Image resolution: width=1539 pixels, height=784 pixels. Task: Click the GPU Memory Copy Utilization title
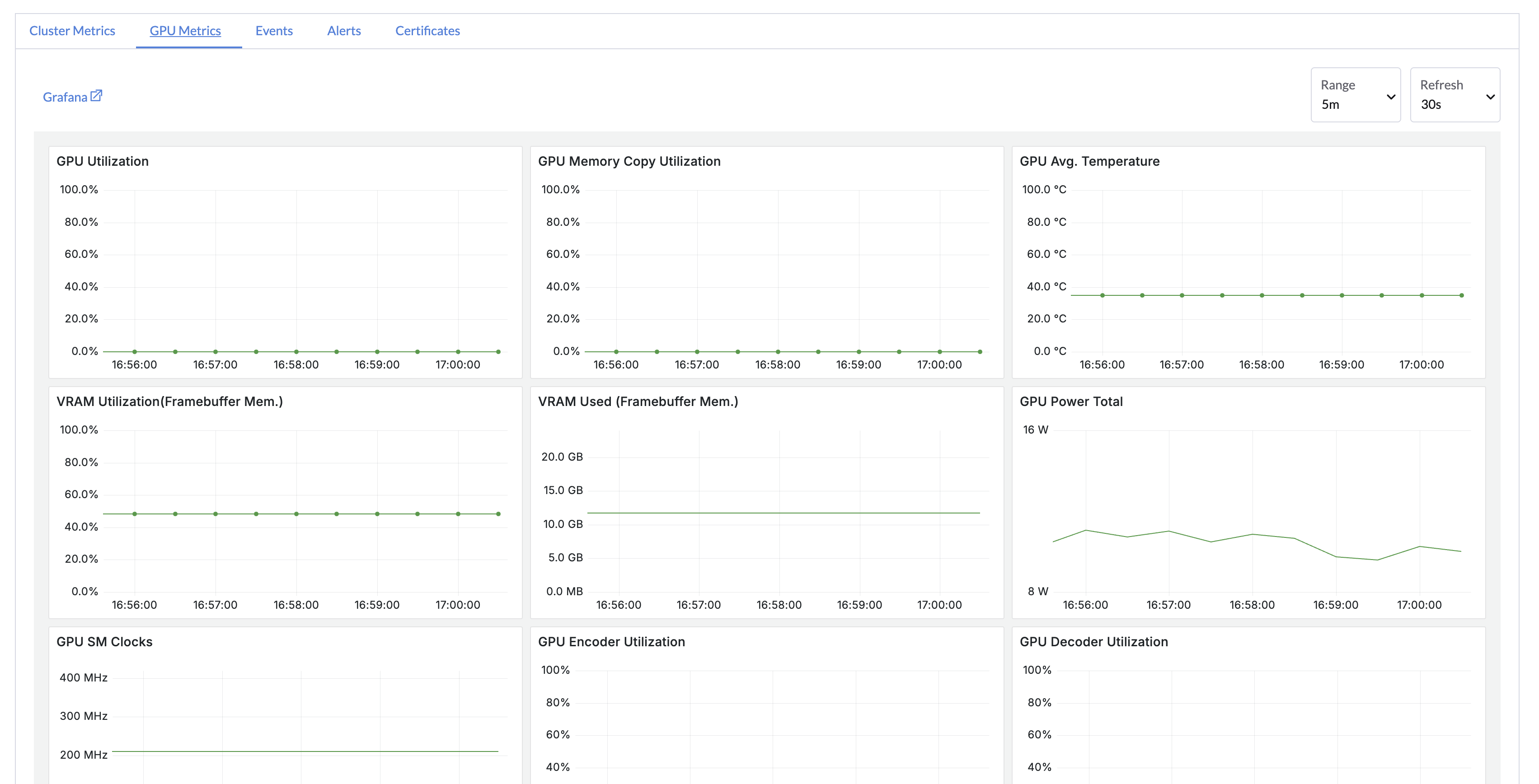(x=629, y=161)
